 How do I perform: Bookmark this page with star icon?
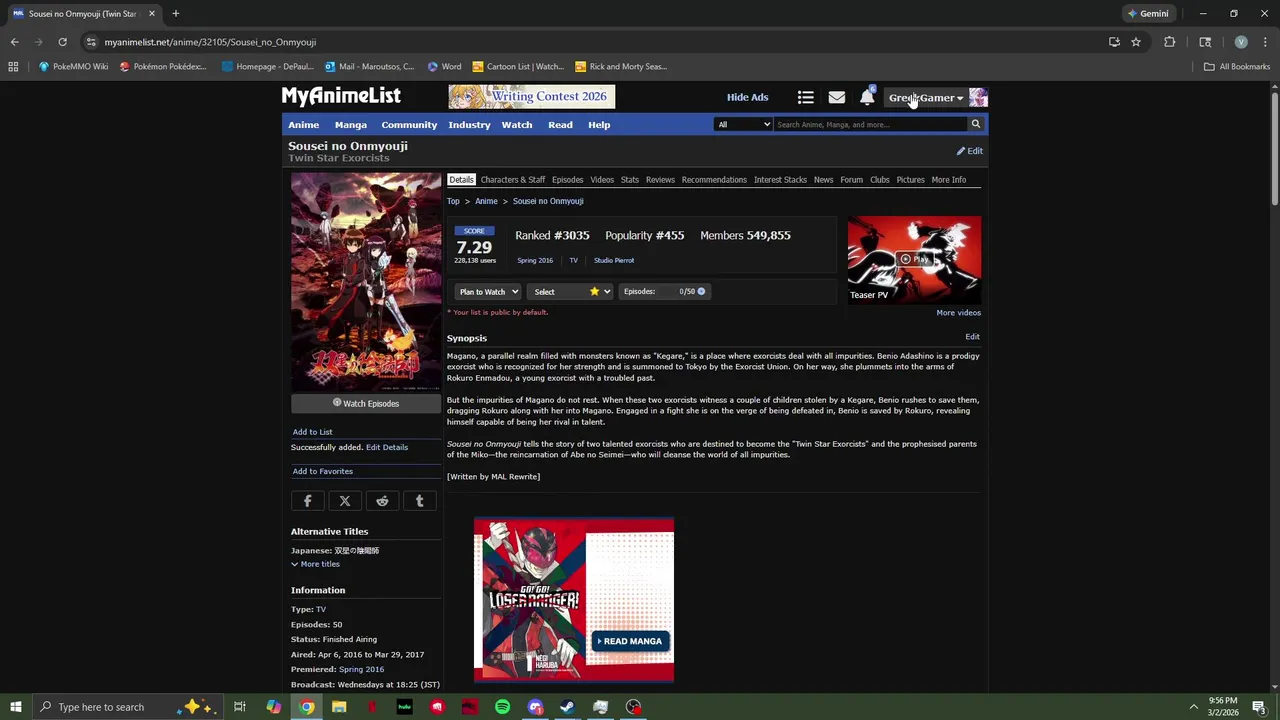click(x=1136, y=42)
